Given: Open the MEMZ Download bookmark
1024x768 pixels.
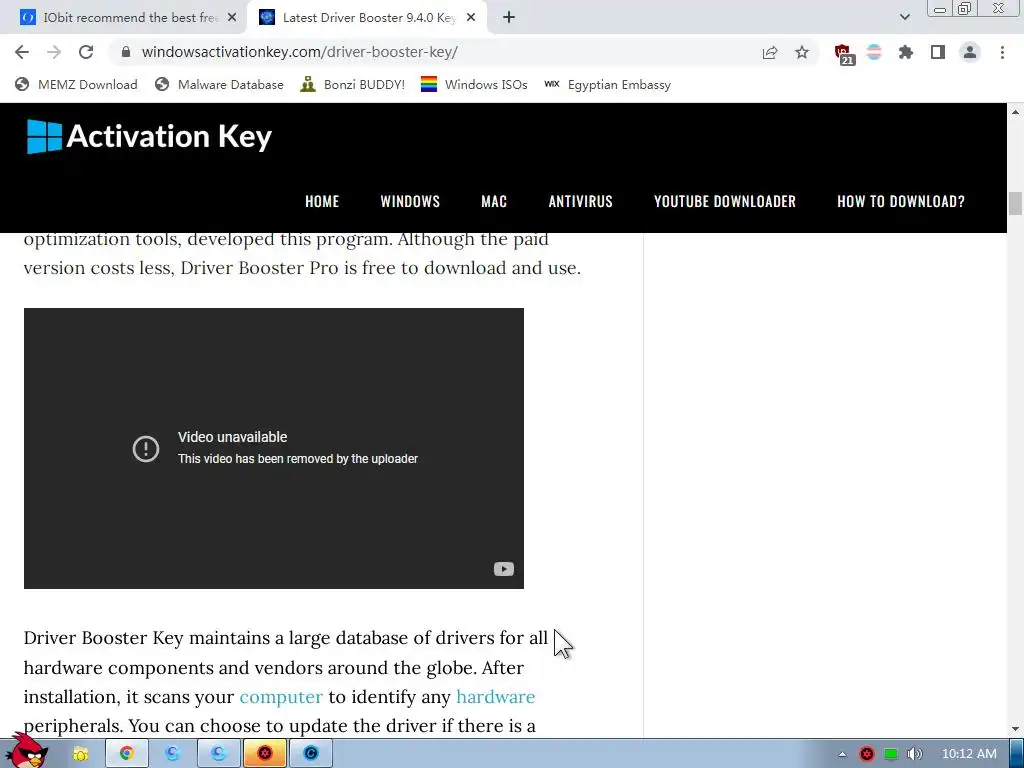Looking at the screenshot, I should point(76,84).
